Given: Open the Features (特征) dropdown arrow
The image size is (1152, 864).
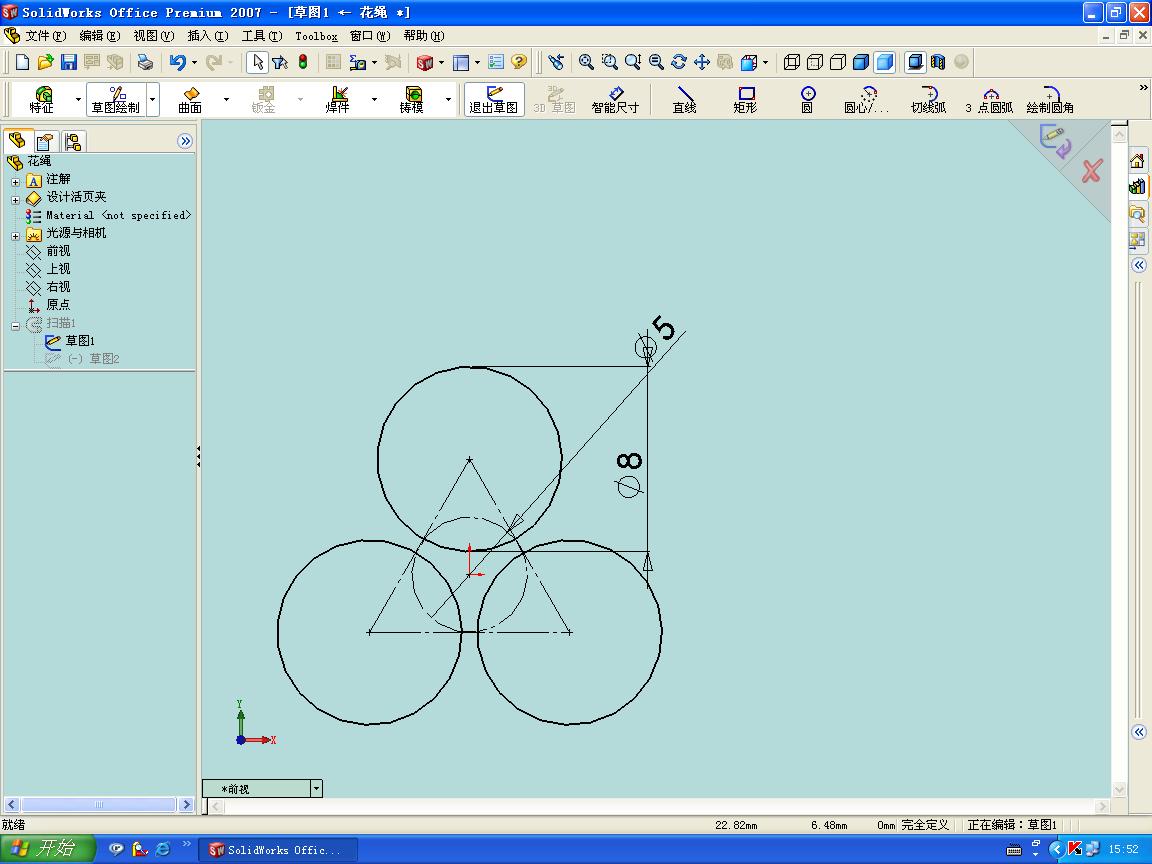Looking at the screenshot, I should coord(78,99).
